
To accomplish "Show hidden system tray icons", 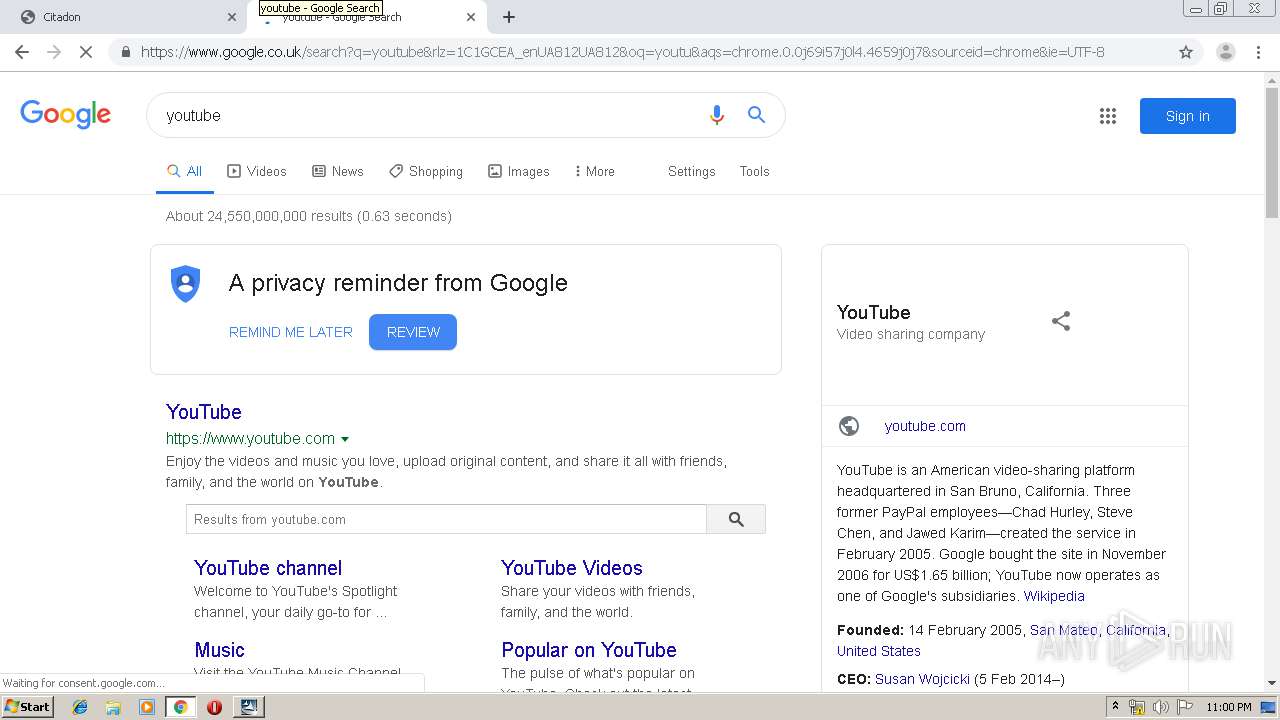I will point(1117,707).
